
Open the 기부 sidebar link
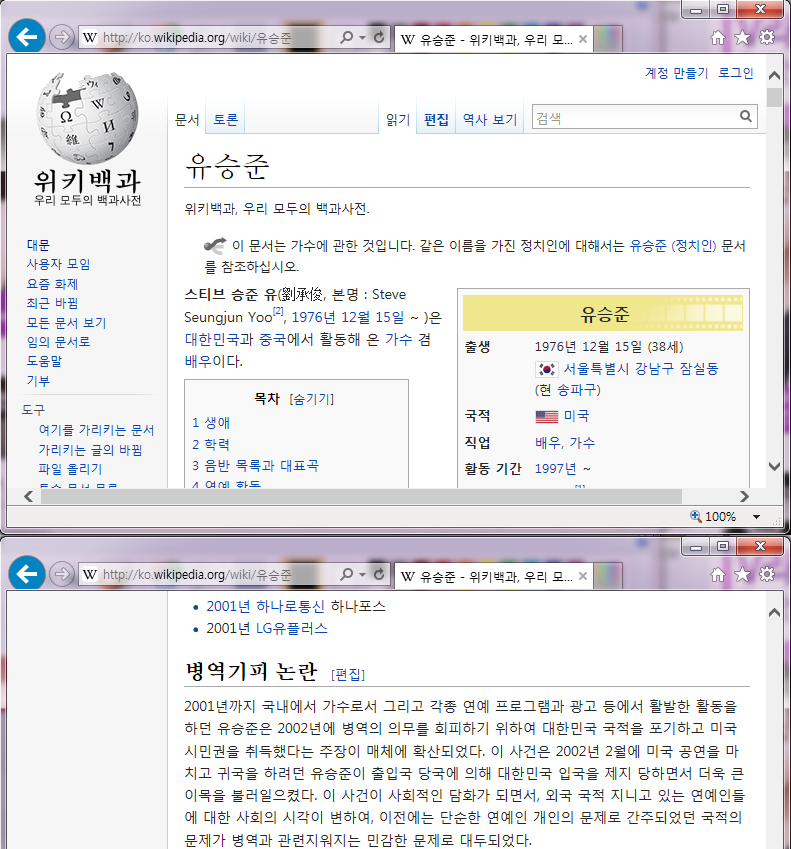pos(38,381)
